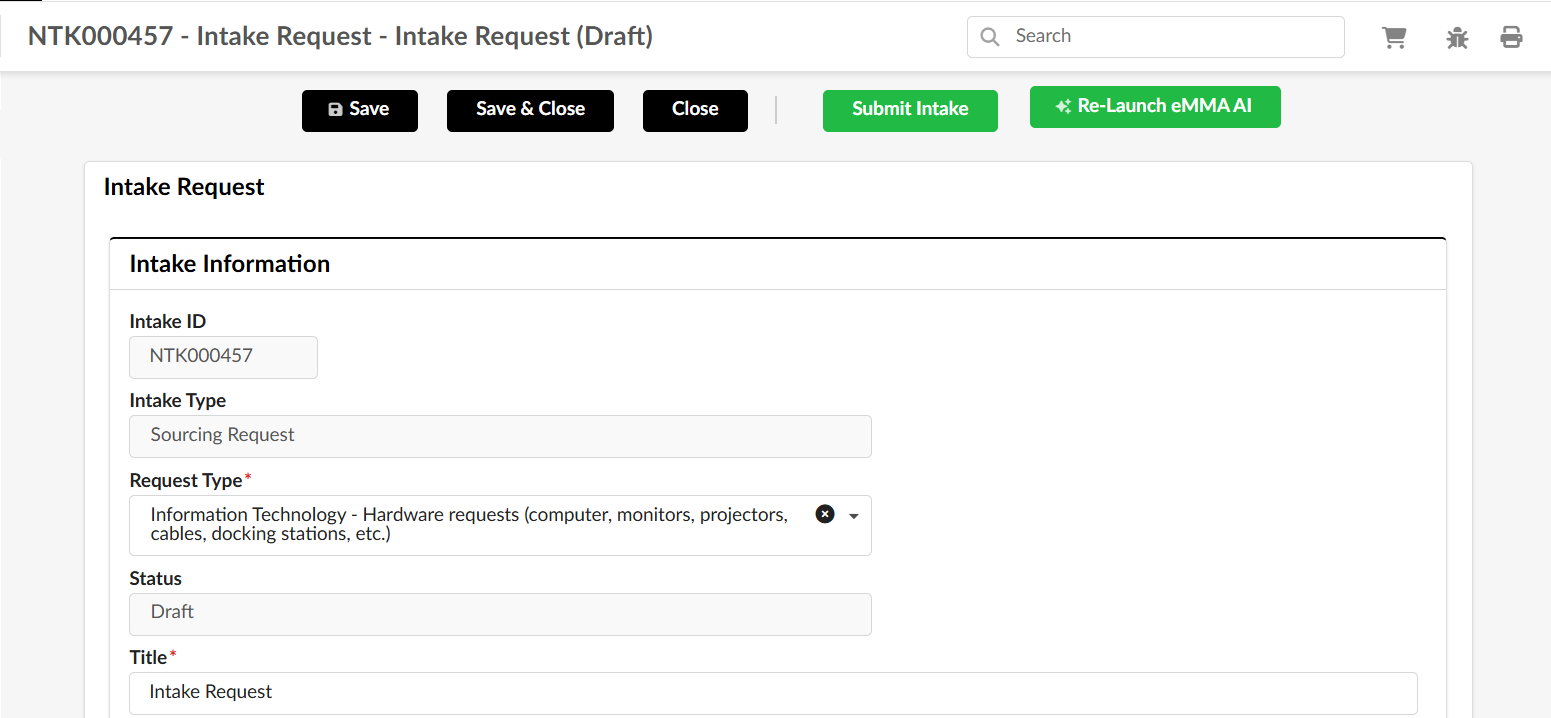Click the Close button
This screenshot has width=1551, height=718.
pyautogui.click(x=695, y=110)
